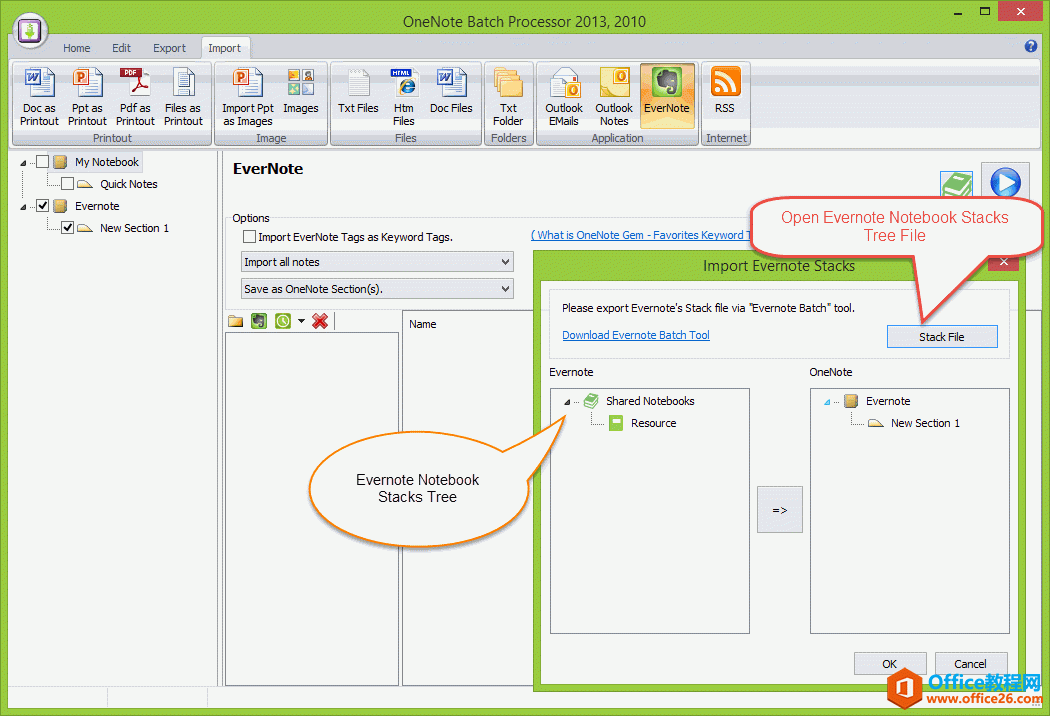Uncheck the Evernote notebook in the tree
Image resolution: width=1050 pixels, height=716 pixels.
tap(43, 205)
